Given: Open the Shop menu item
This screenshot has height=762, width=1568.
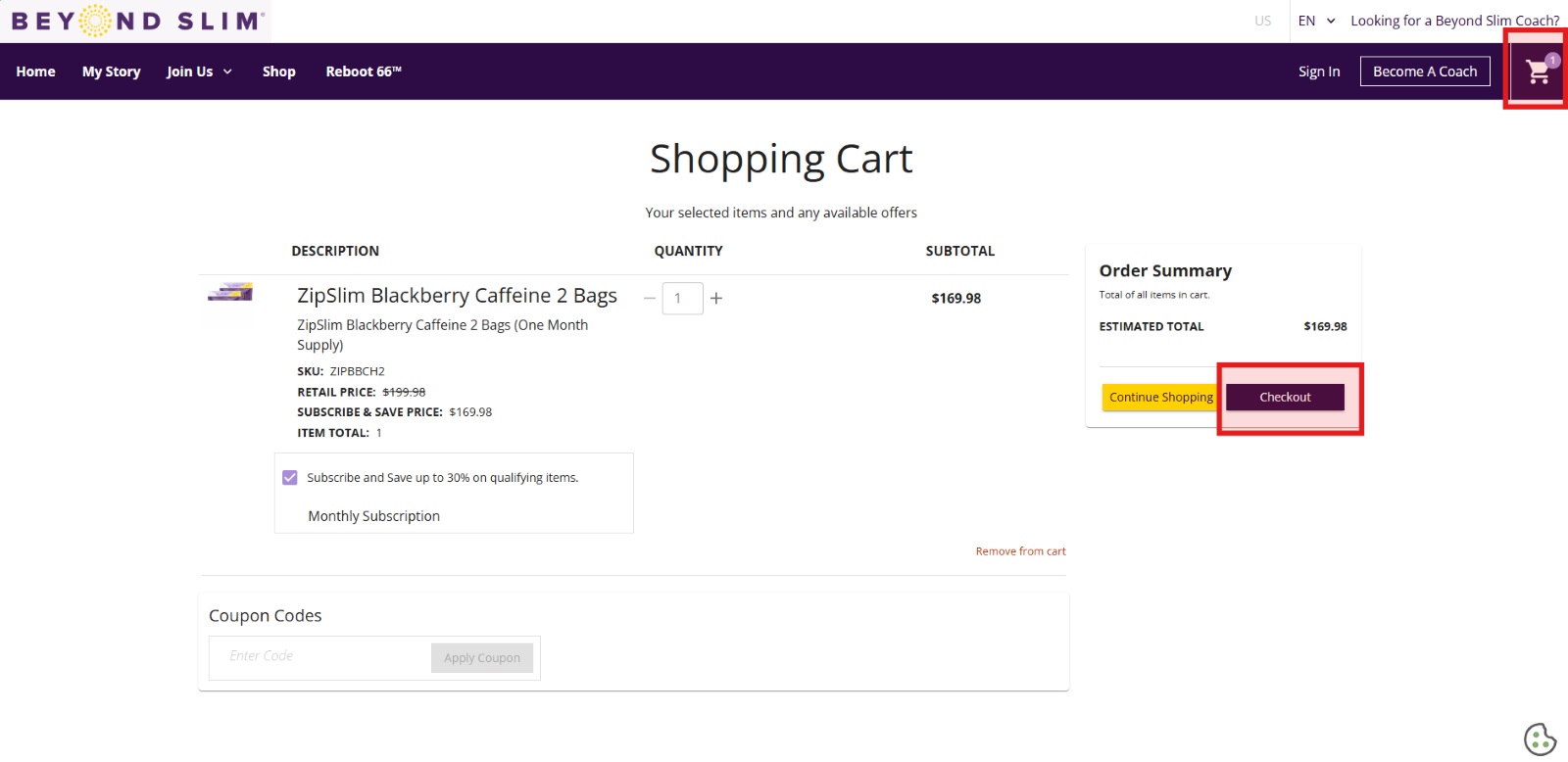Looking at the screenshot, I should [279, 71].
